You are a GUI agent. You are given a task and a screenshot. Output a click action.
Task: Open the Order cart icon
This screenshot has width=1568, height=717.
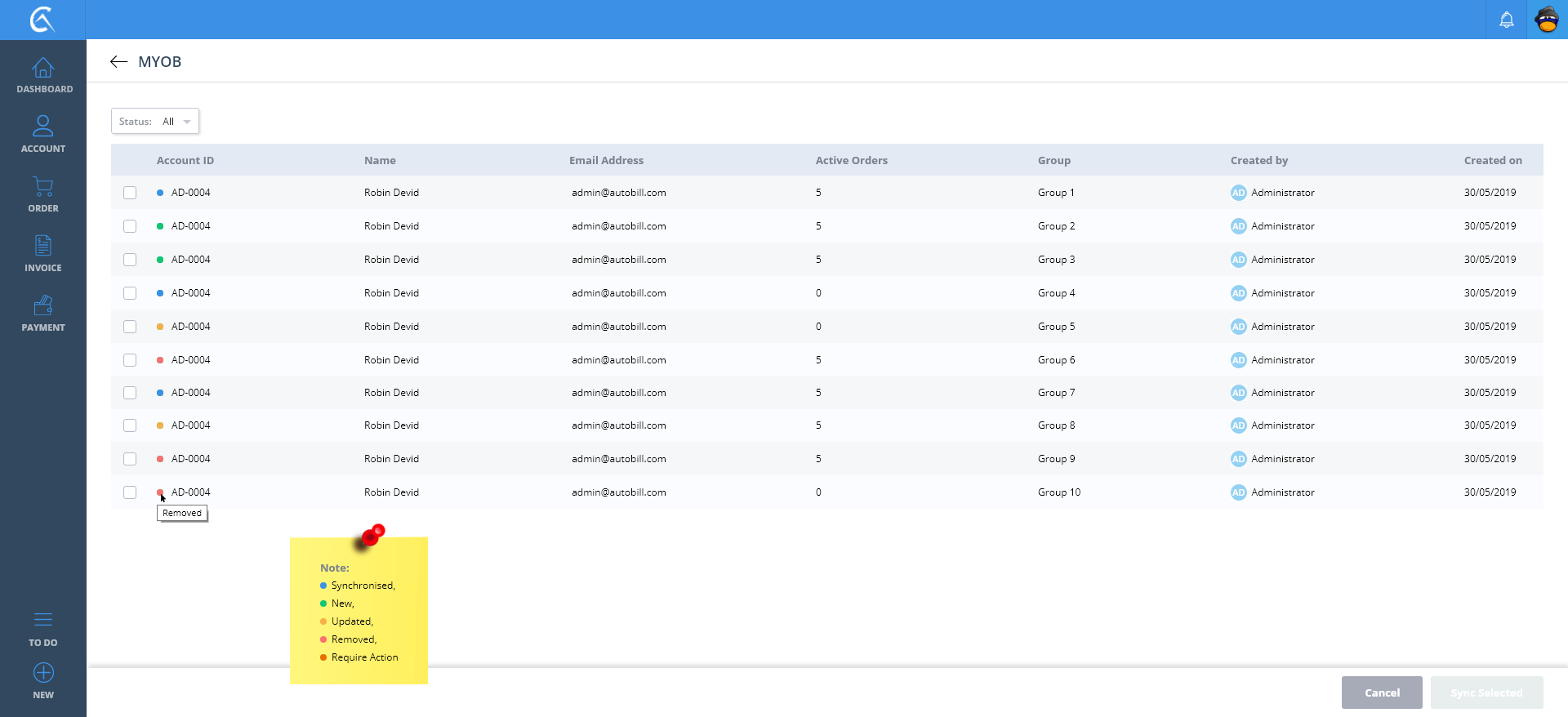click(43, 187)
